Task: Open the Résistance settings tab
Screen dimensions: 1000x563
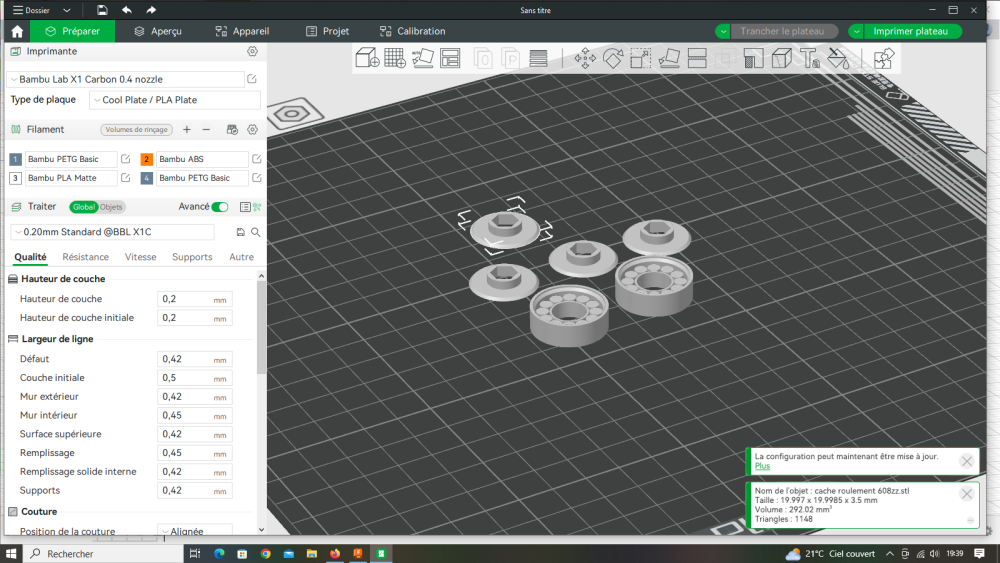Action: coord(85,257)
